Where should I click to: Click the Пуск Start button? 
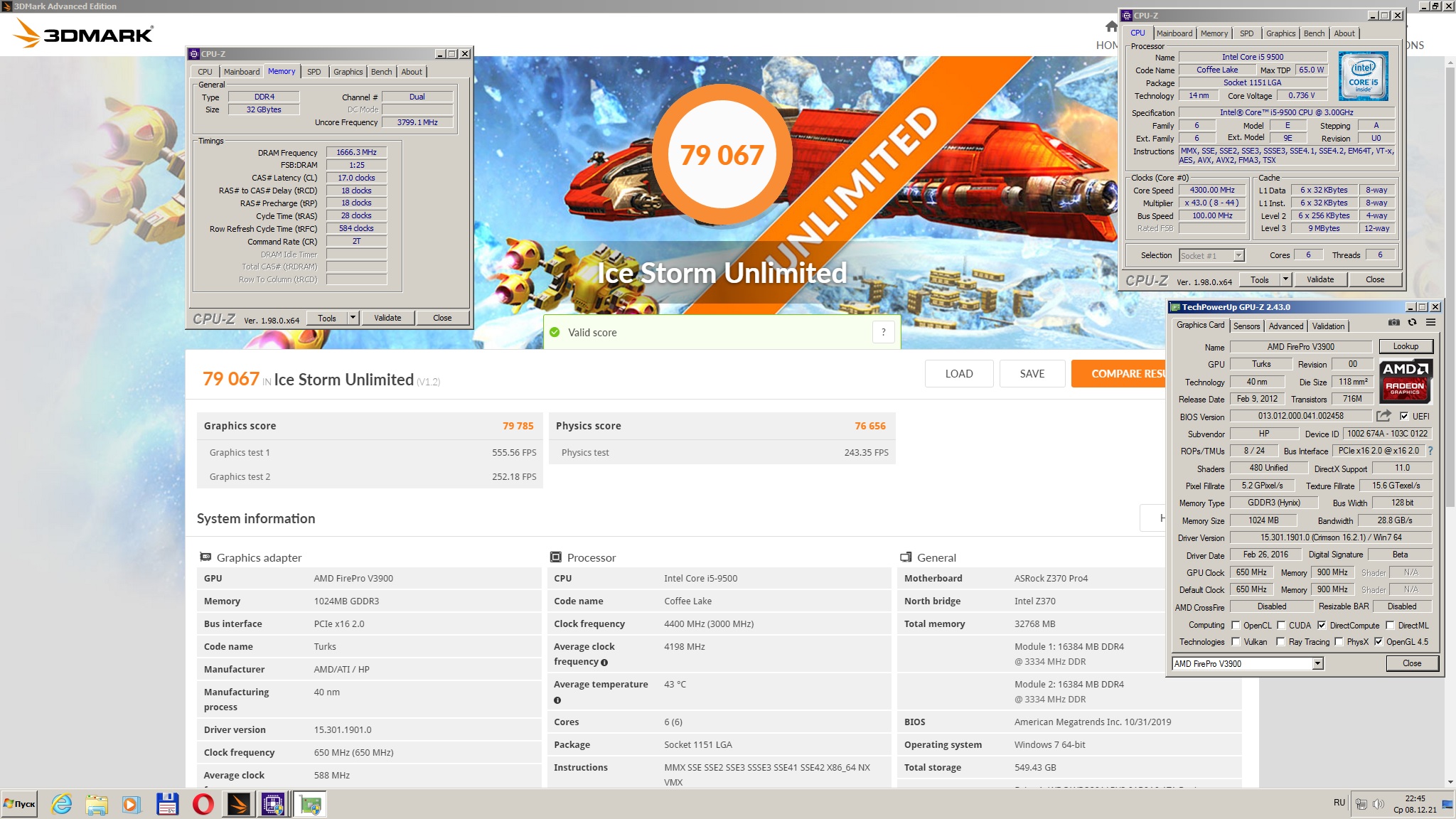[19, 804]
